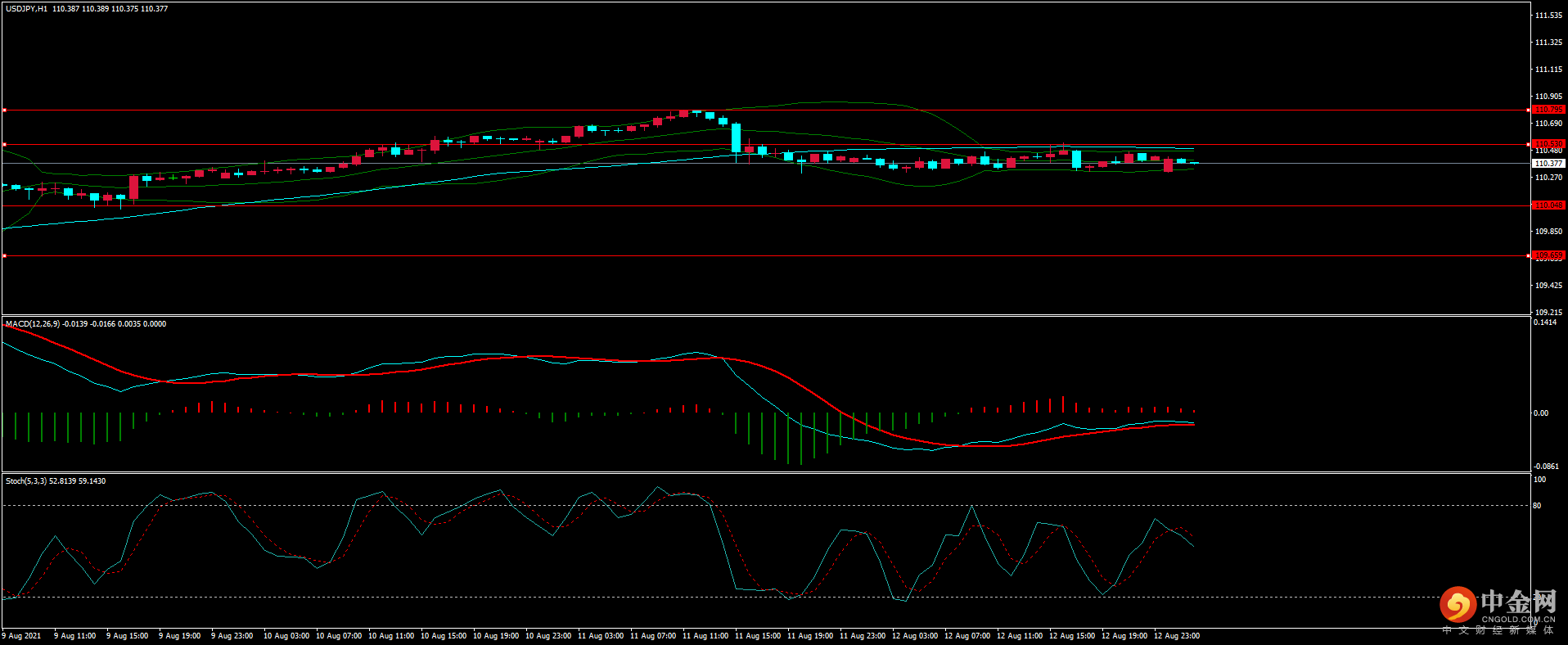Click the 109.215 price scale label
The width and height of the screenshot is (1568, 645).
(x=1548, y=313)
